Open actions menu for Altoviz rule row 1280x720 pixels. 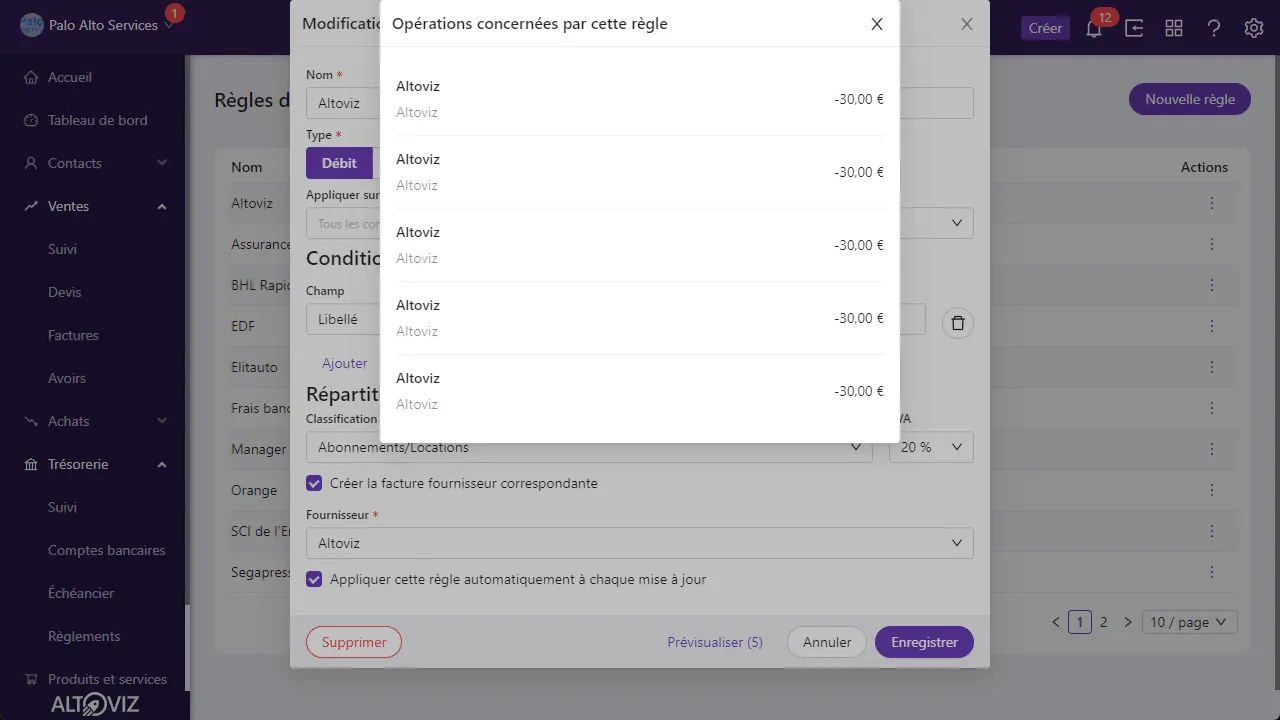pyautogui.click(x=1212, y=203)
